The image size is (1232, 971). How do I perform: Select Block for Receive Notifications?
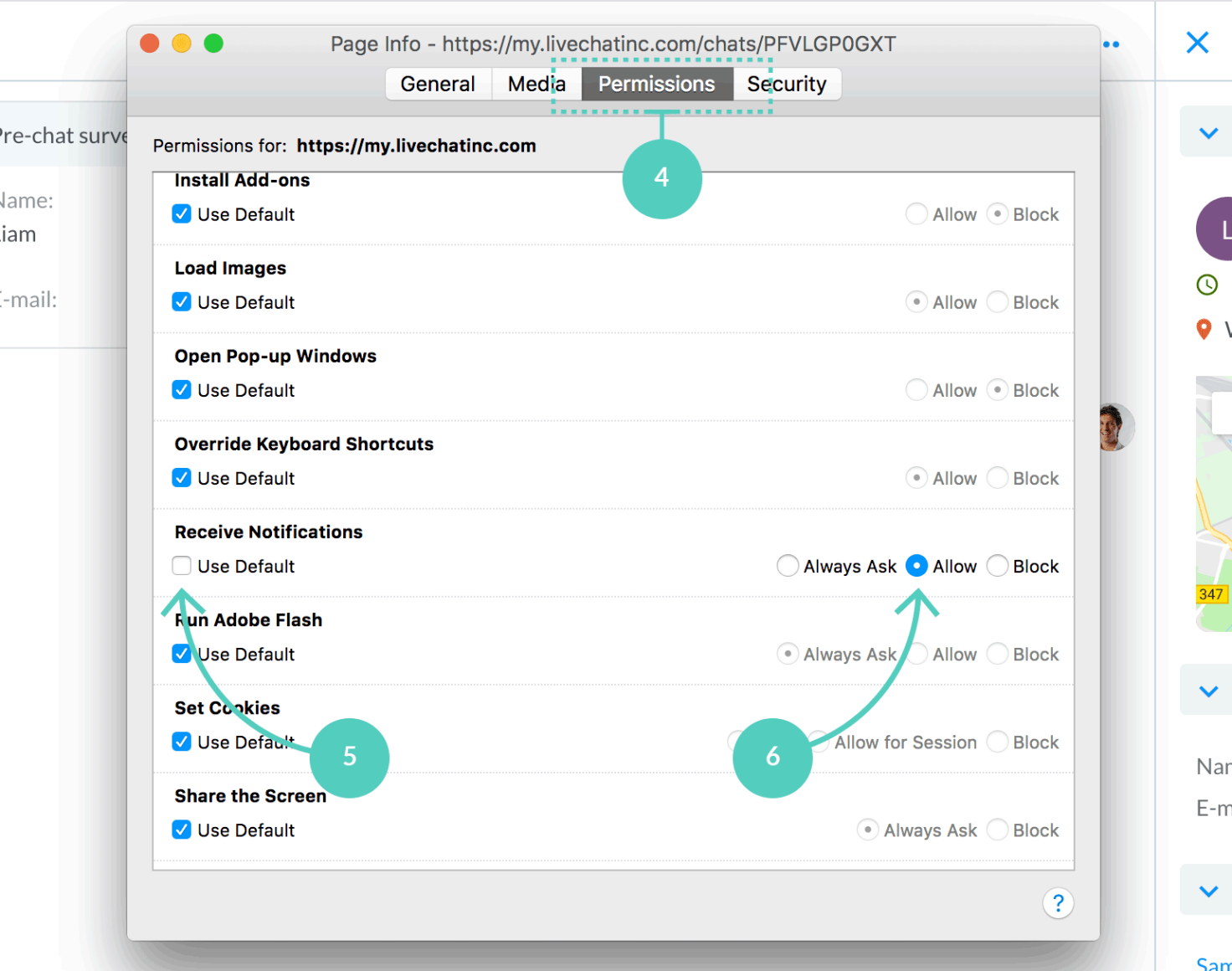[997, 566]
